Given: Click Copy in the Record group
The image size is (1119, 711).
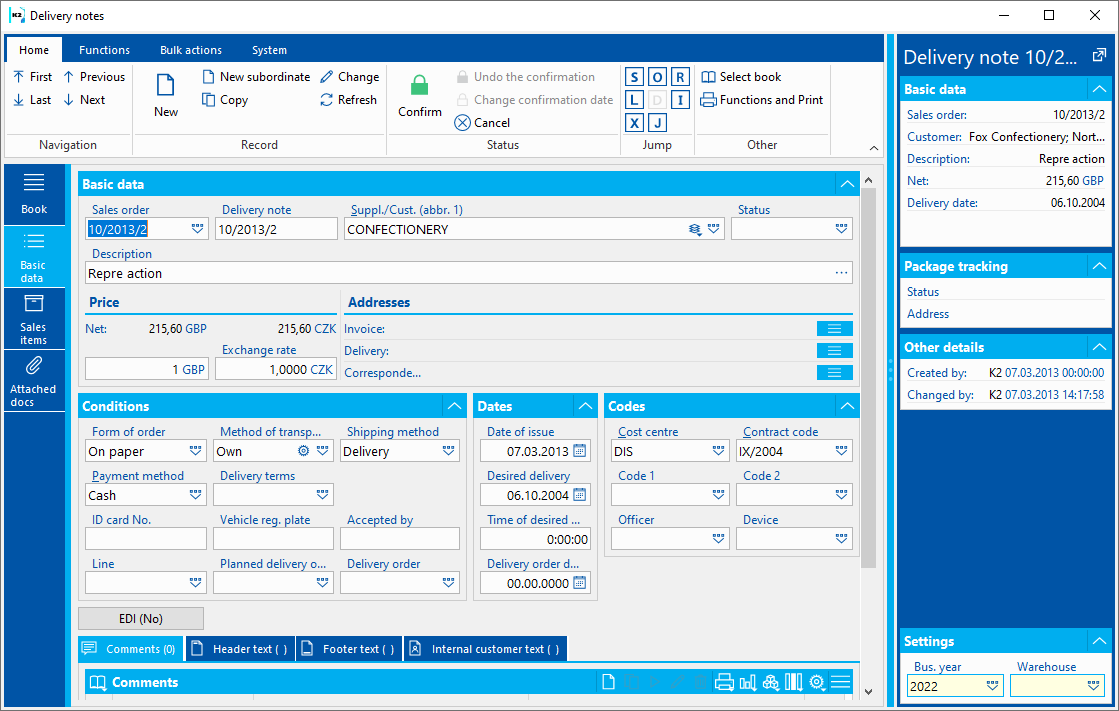Looking at the screenshot, I should 225,100.
